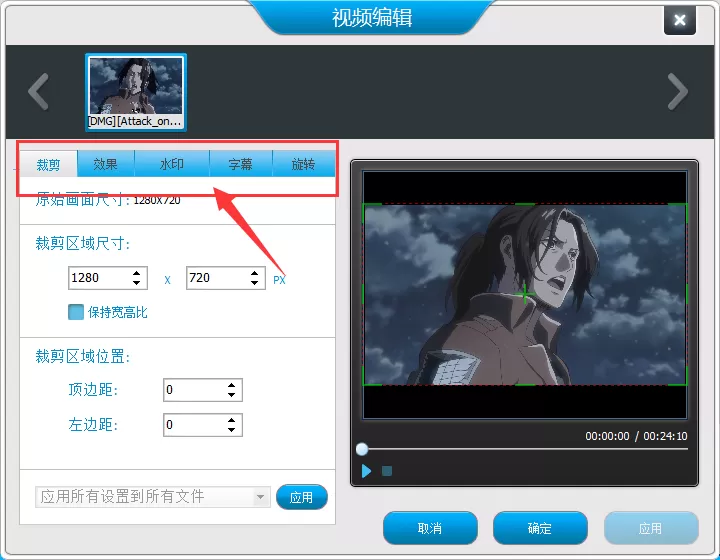Screen dimensions: 720x560
Task: Click the top-left crop corner handle
Action: pos(366,205)
